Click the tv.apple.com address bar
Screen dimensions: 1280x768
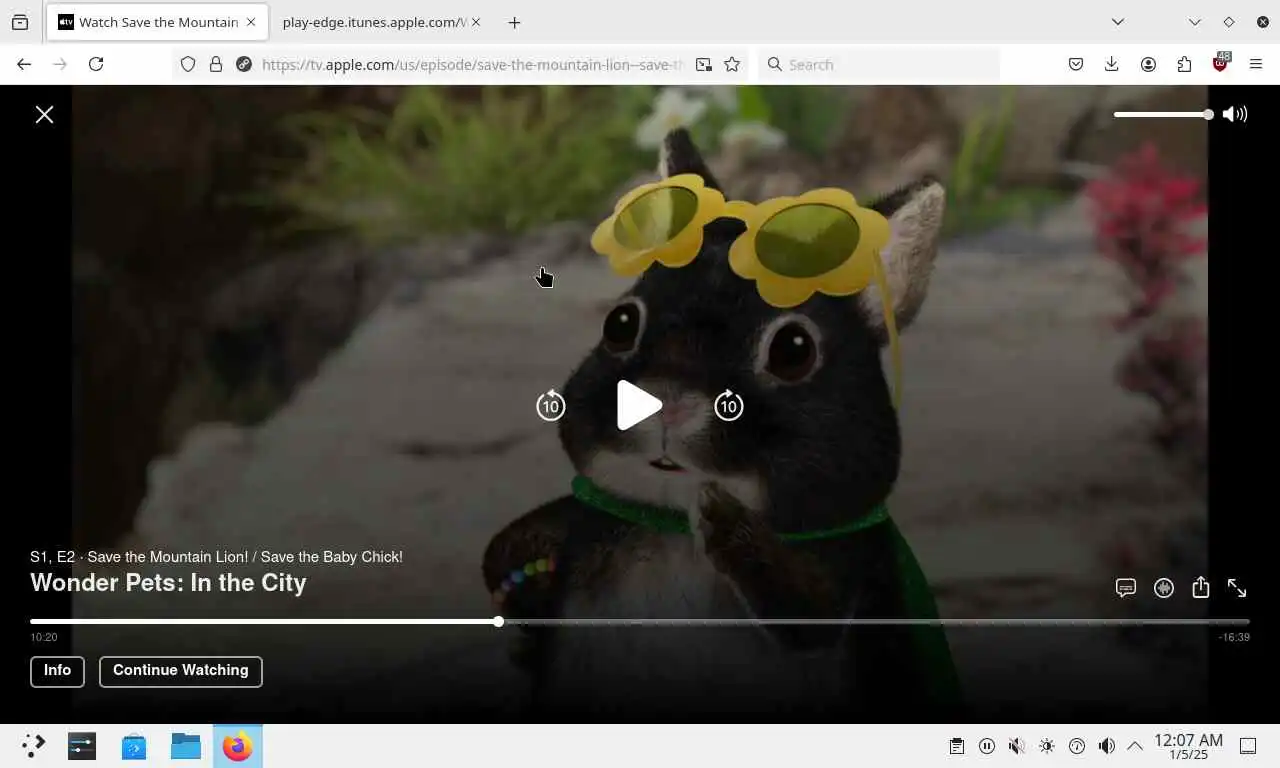coord(472,64)
